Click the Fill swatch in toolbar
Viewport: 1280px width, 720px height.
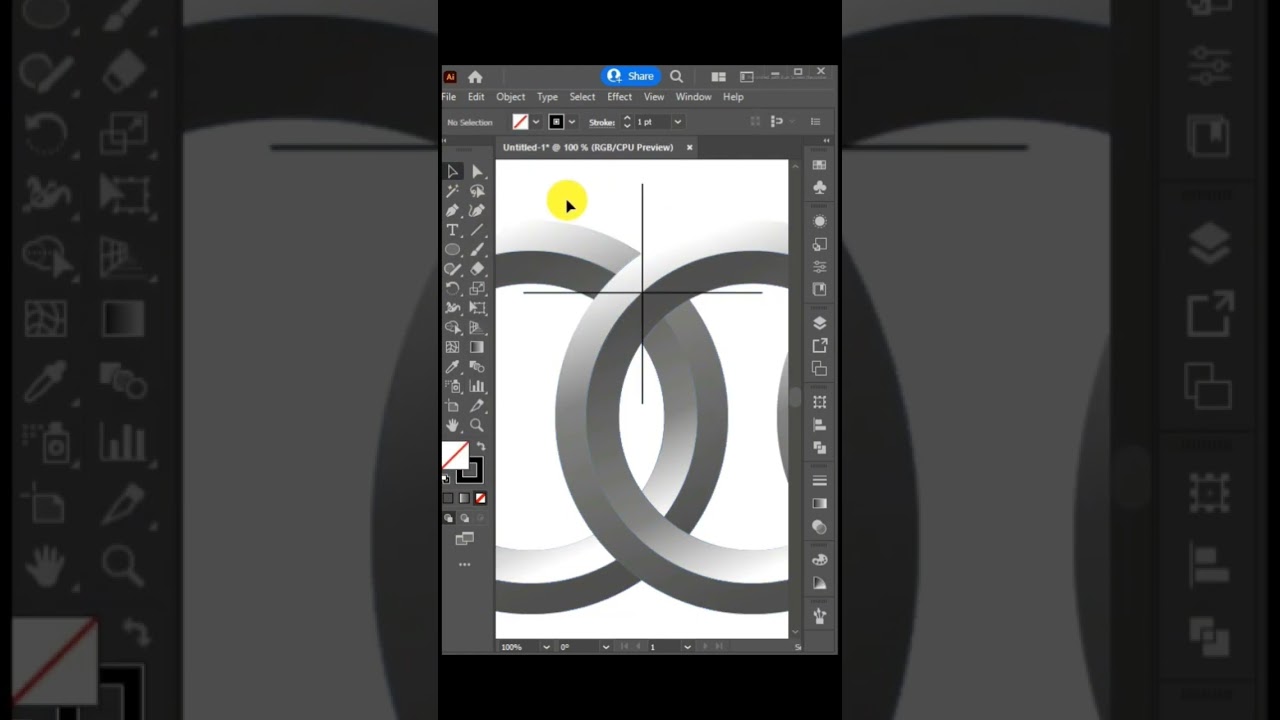pos(455,455)
